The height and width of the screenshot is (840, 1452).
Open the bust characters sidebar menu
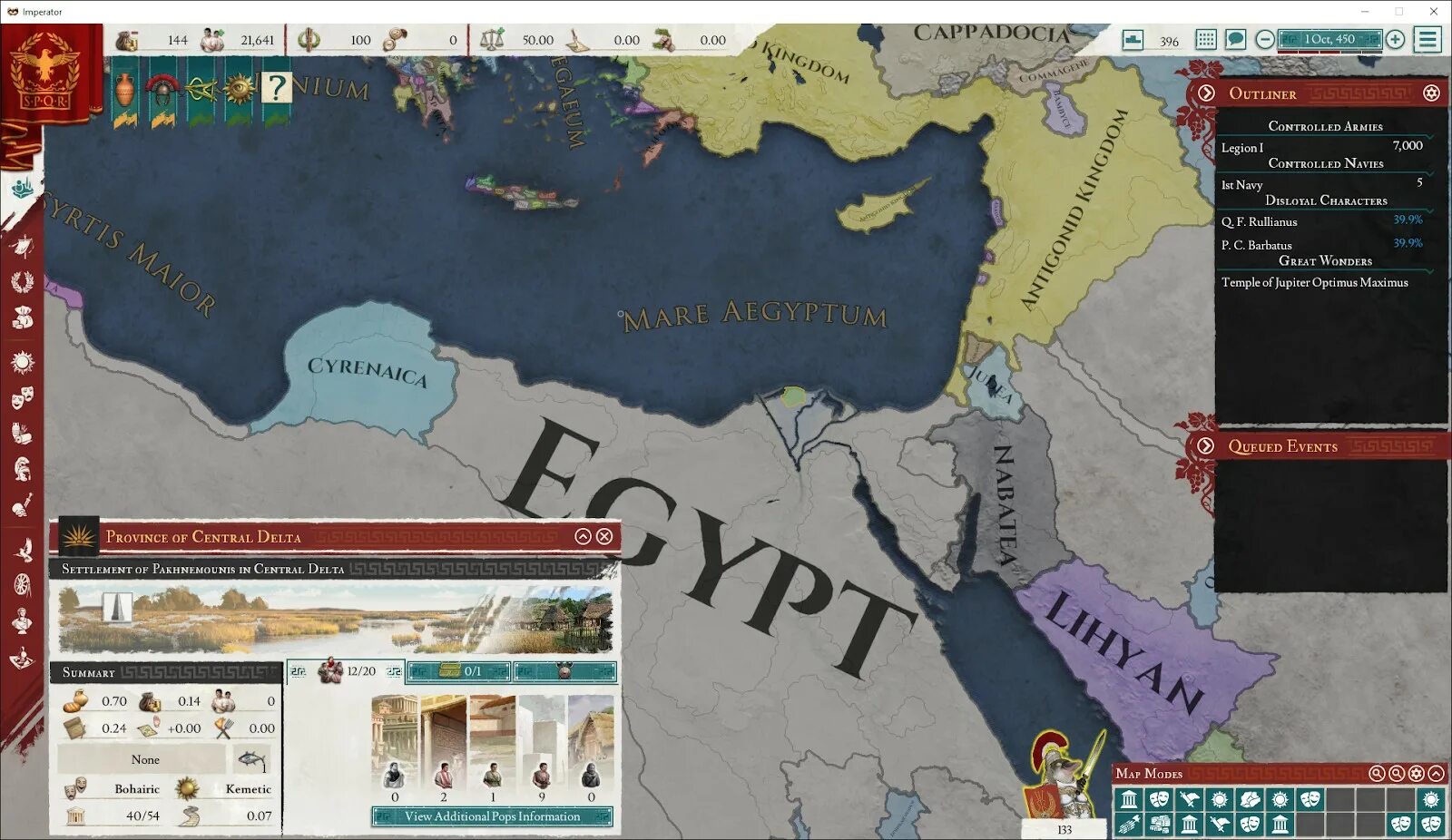pos(22,622)
